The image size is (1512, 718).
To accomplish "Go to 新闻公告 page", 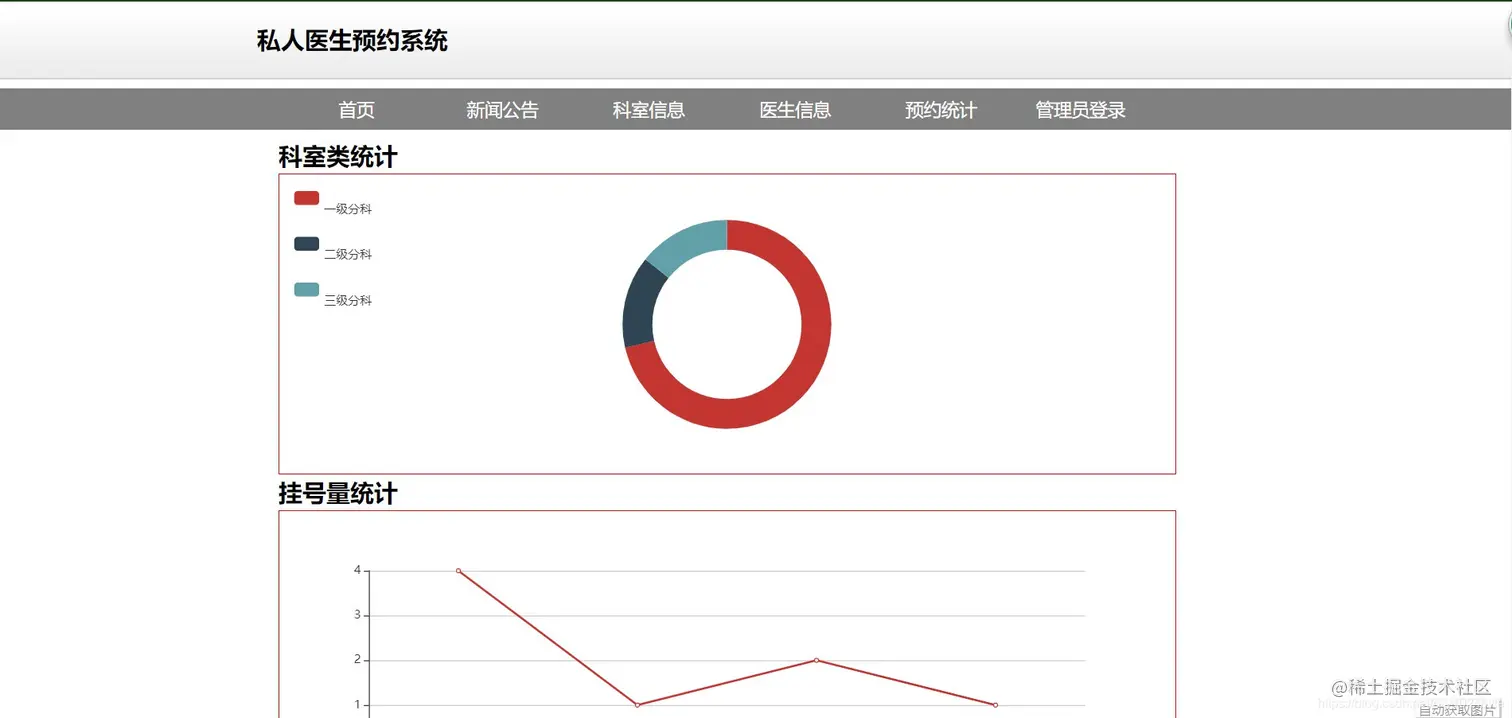I will [x=502, y=110].
